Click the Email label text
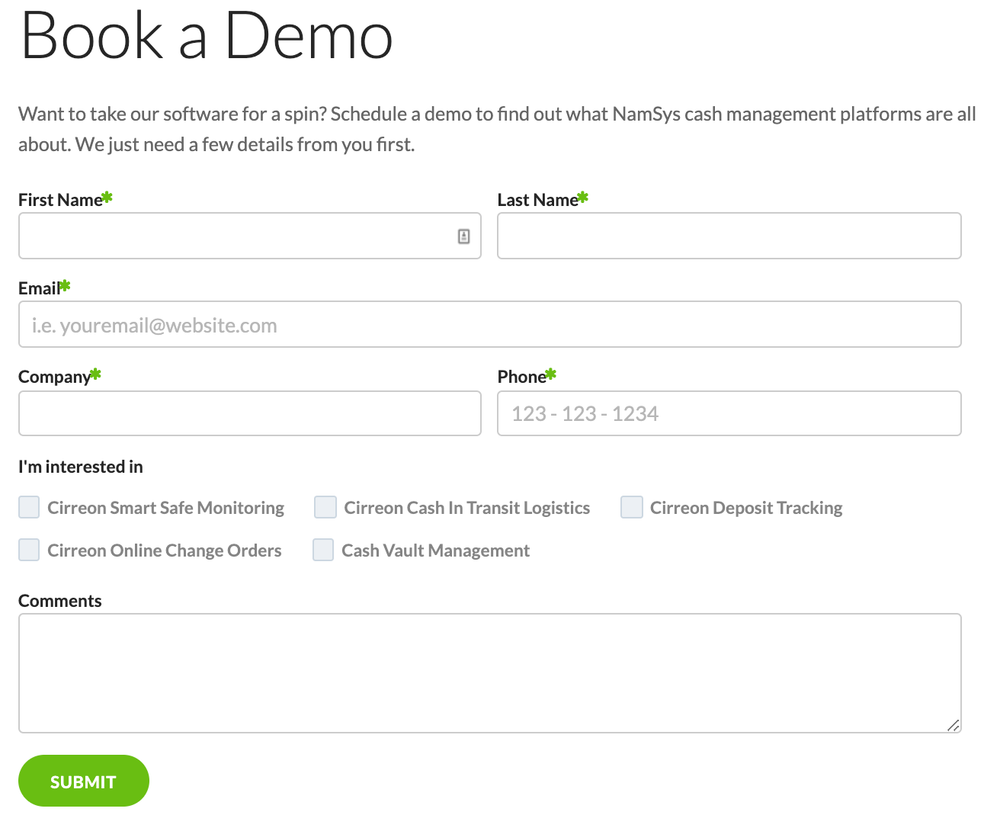The image size is (1000, 819). click(x=39, y=288)
